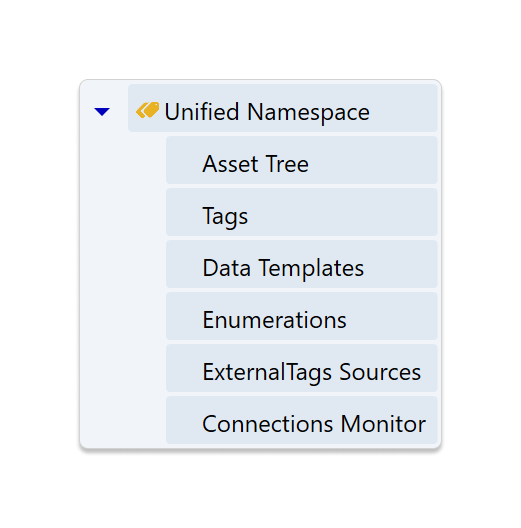Open ExternalTags Sources

pos(302,368)
